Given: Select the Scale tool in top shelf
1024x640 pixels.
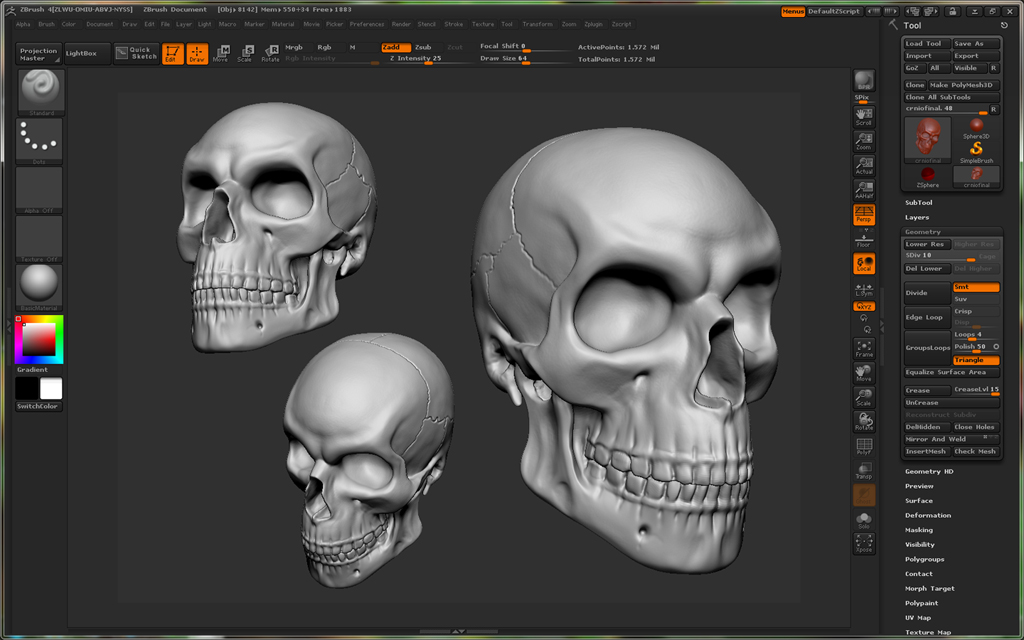Looking at the screenshot, I should pos(246,54).
